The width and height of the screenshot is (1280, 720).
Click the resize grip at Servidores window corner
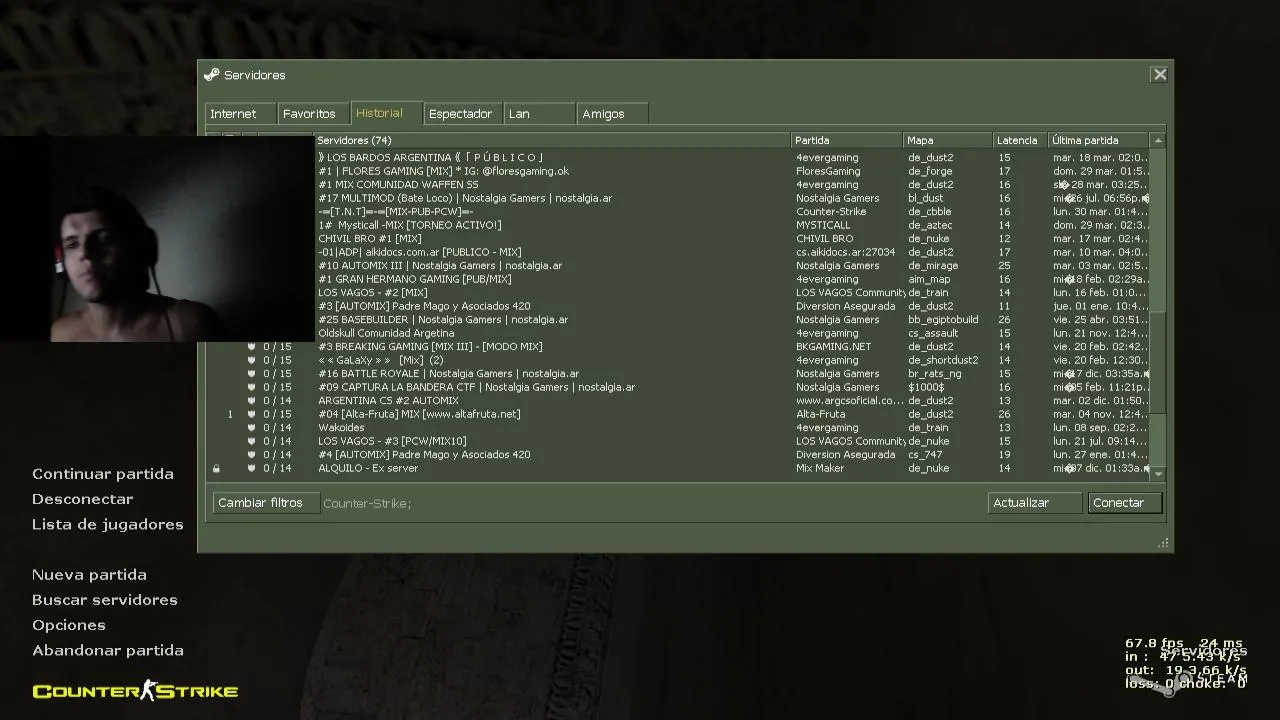(x=1163, y=543)
